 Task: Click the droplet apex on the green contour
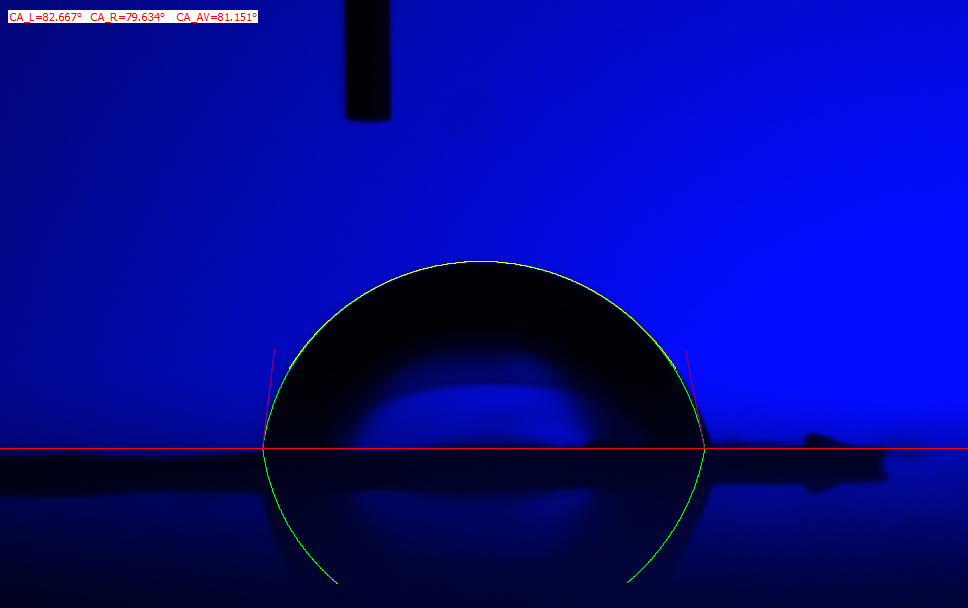(x=482, y=262)
